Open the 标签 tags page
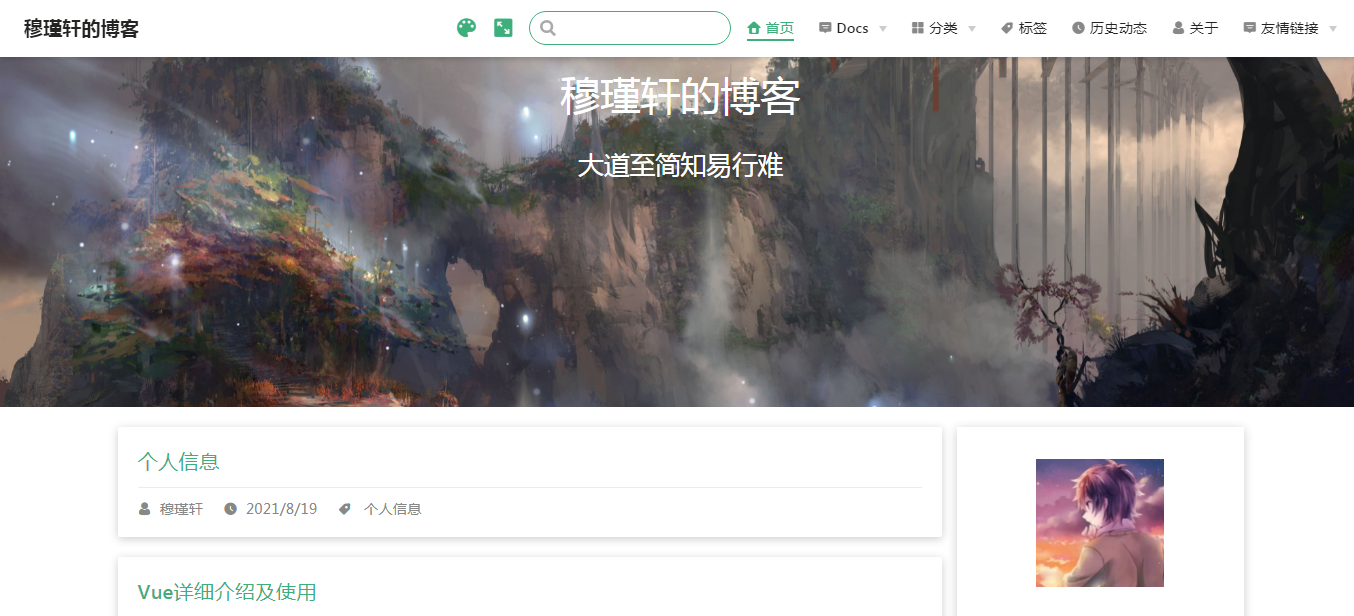Viewport: 1354px width, 616px height. [x=1024, y=28]
